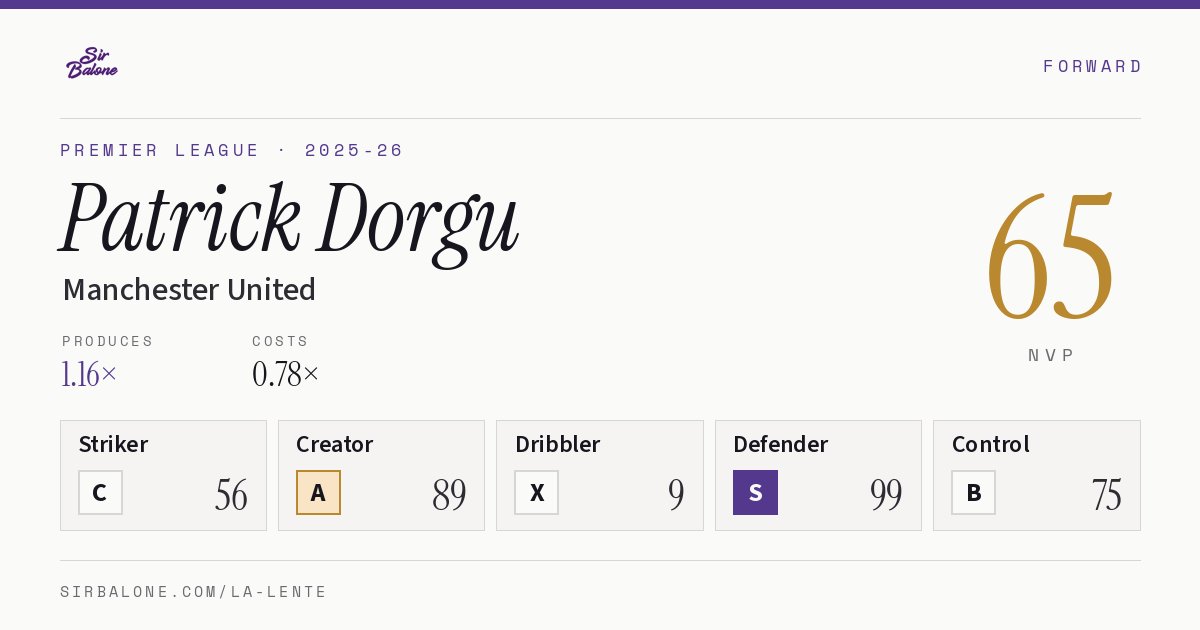1200x630 pixels.
Task: Click the Defender score 99
Action: point(886,495)
